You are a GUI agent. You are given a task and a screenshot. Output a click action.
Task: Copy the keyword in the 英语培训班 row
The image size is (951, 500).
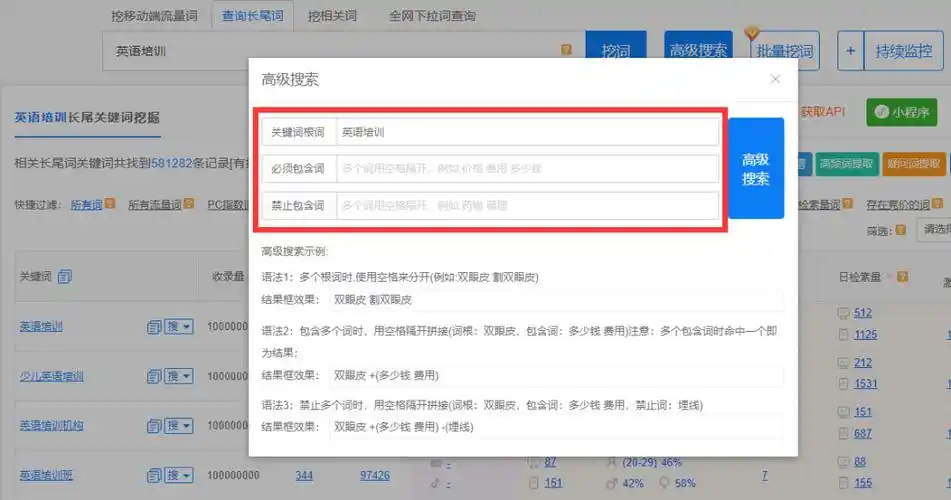pyautogui.click(x=154, y=475)
